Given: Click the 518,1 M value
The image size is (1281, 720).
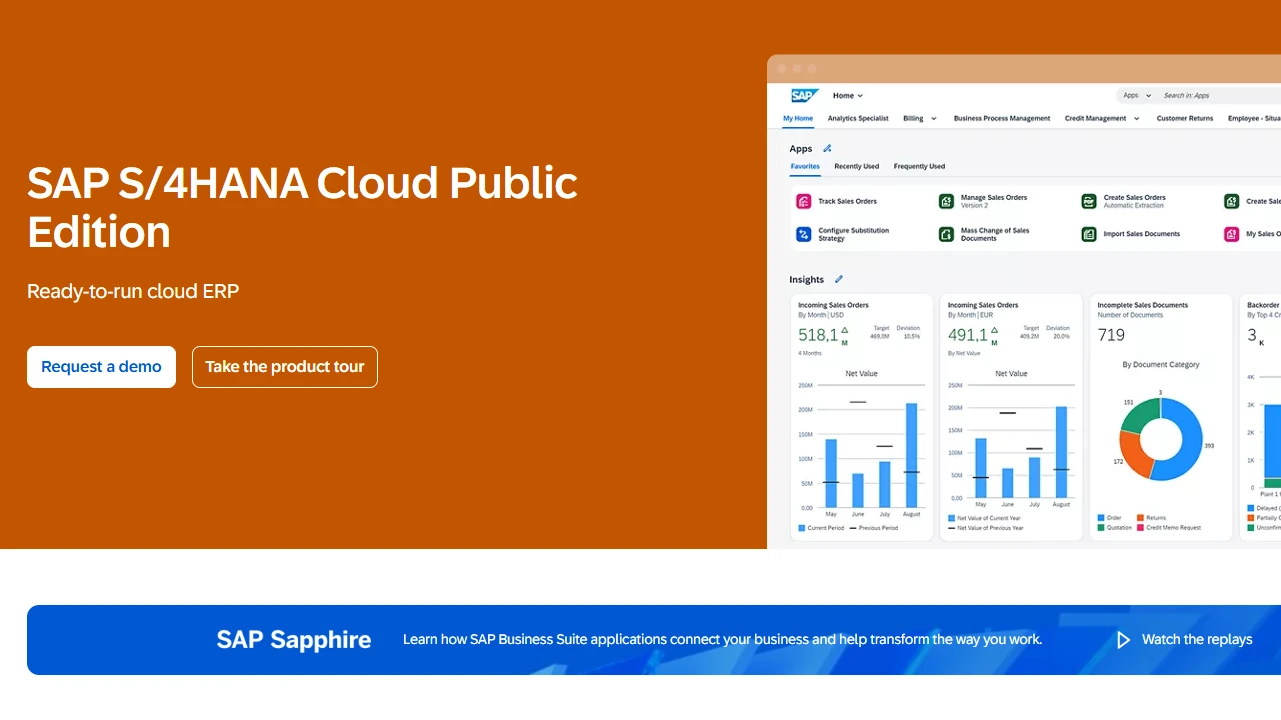Looking at the screenshot, I should (823, 335).
